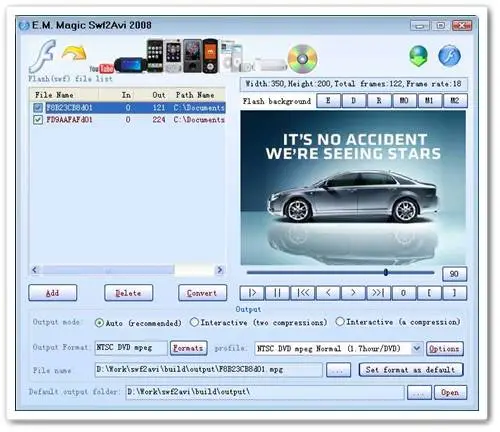Select the DVD disc output icon
The height and width of the screenshot is (432, 500).
[302, 59]
